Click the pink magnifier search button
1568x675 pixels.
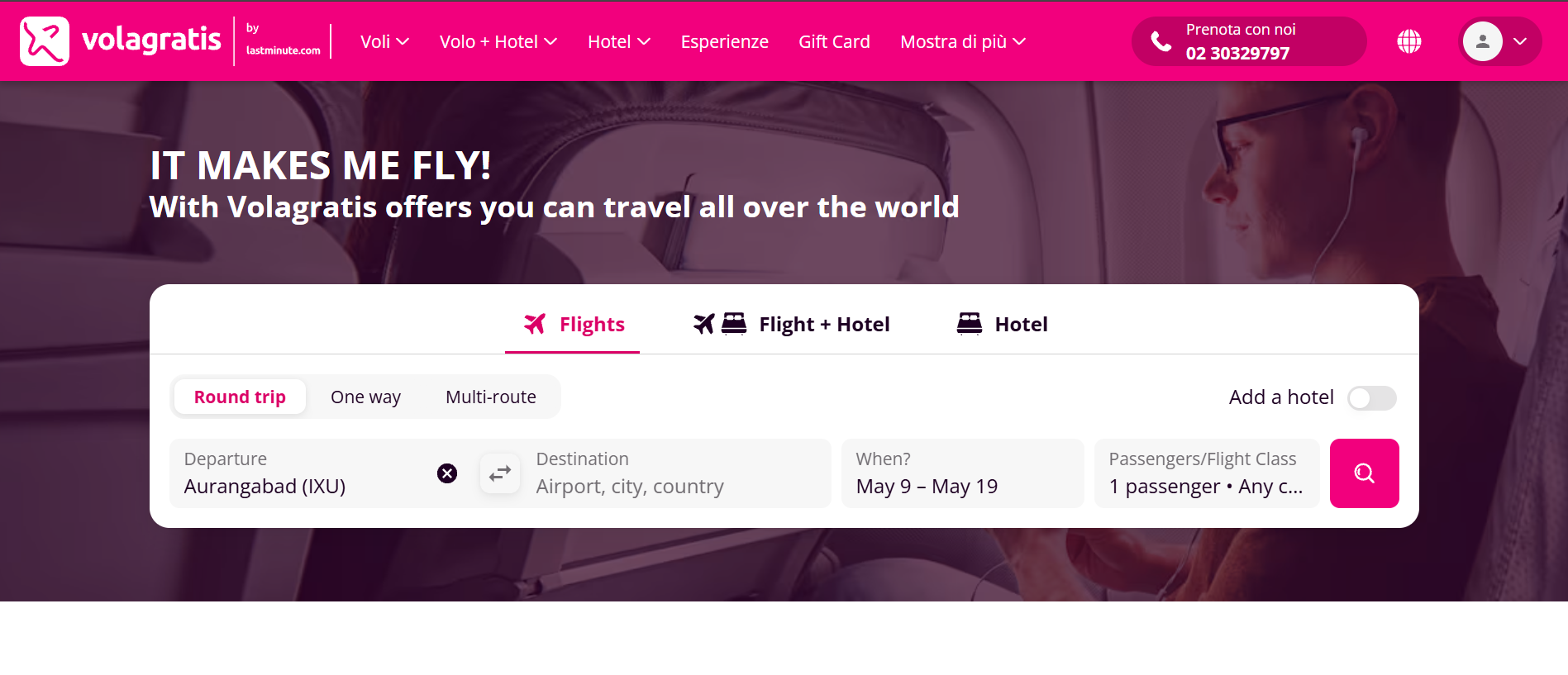pos(1364,473)
